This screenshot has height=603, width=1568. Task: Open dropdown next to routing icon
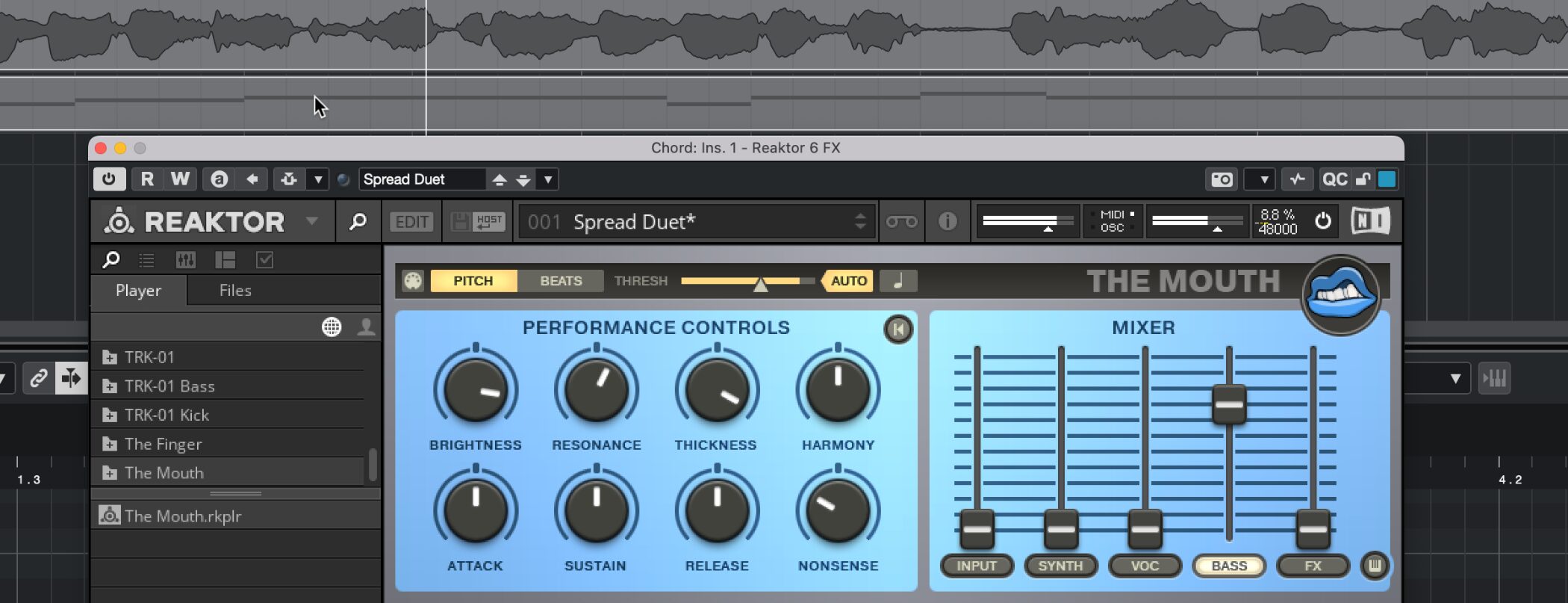click(x=318, y=179)
